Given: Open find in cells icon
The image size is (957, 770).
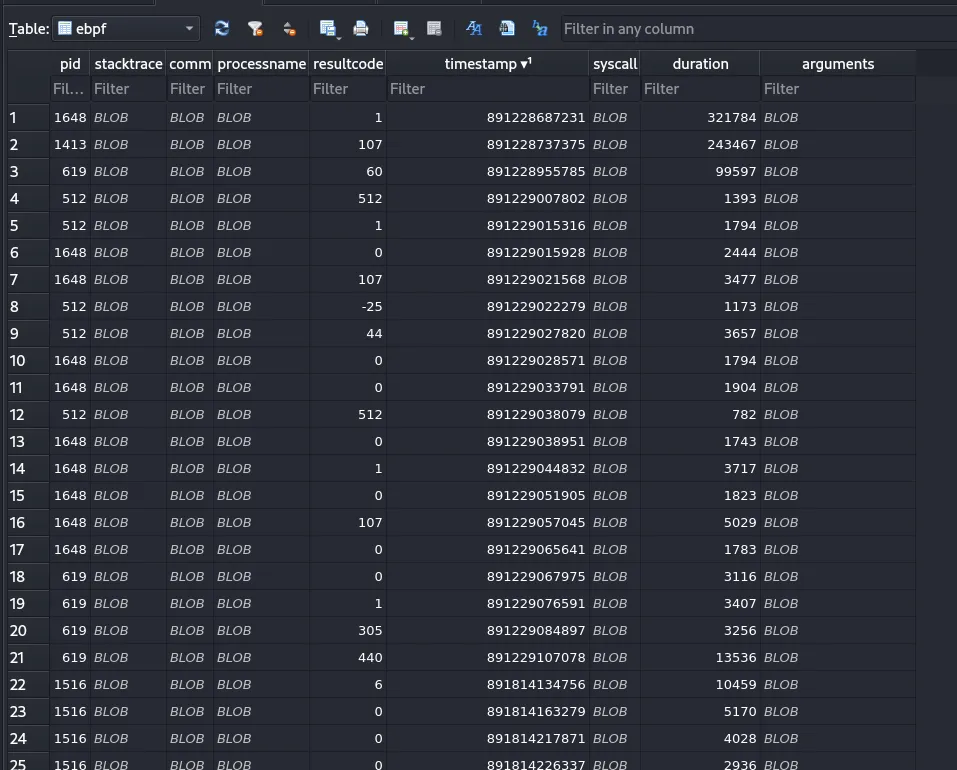Looking at the screenshot, I should (507, 29).
